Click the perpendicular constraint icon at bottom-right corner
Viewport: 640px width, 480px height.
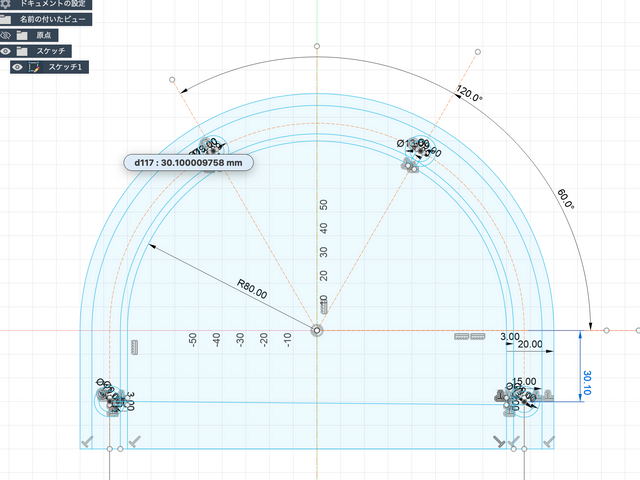point(549,439)
